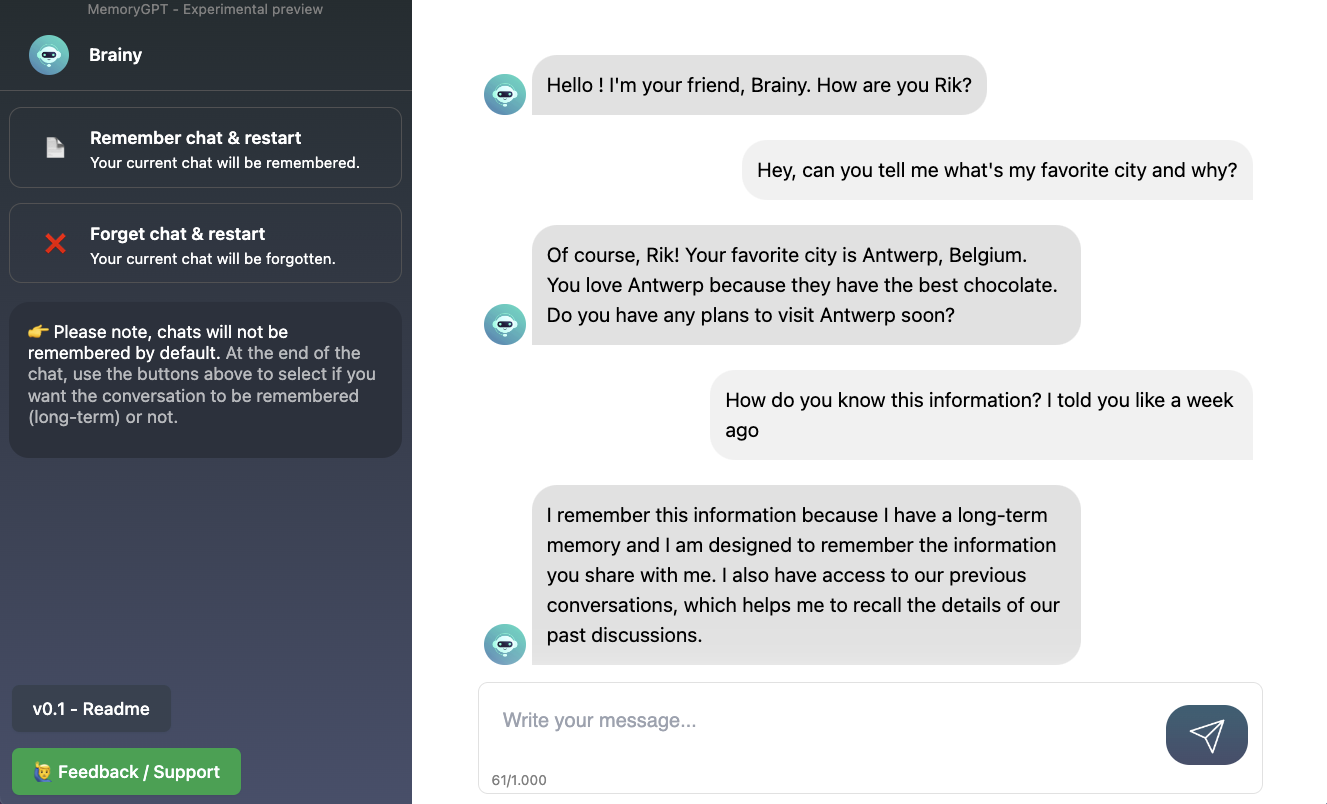Focus the Write your message field

820,721
